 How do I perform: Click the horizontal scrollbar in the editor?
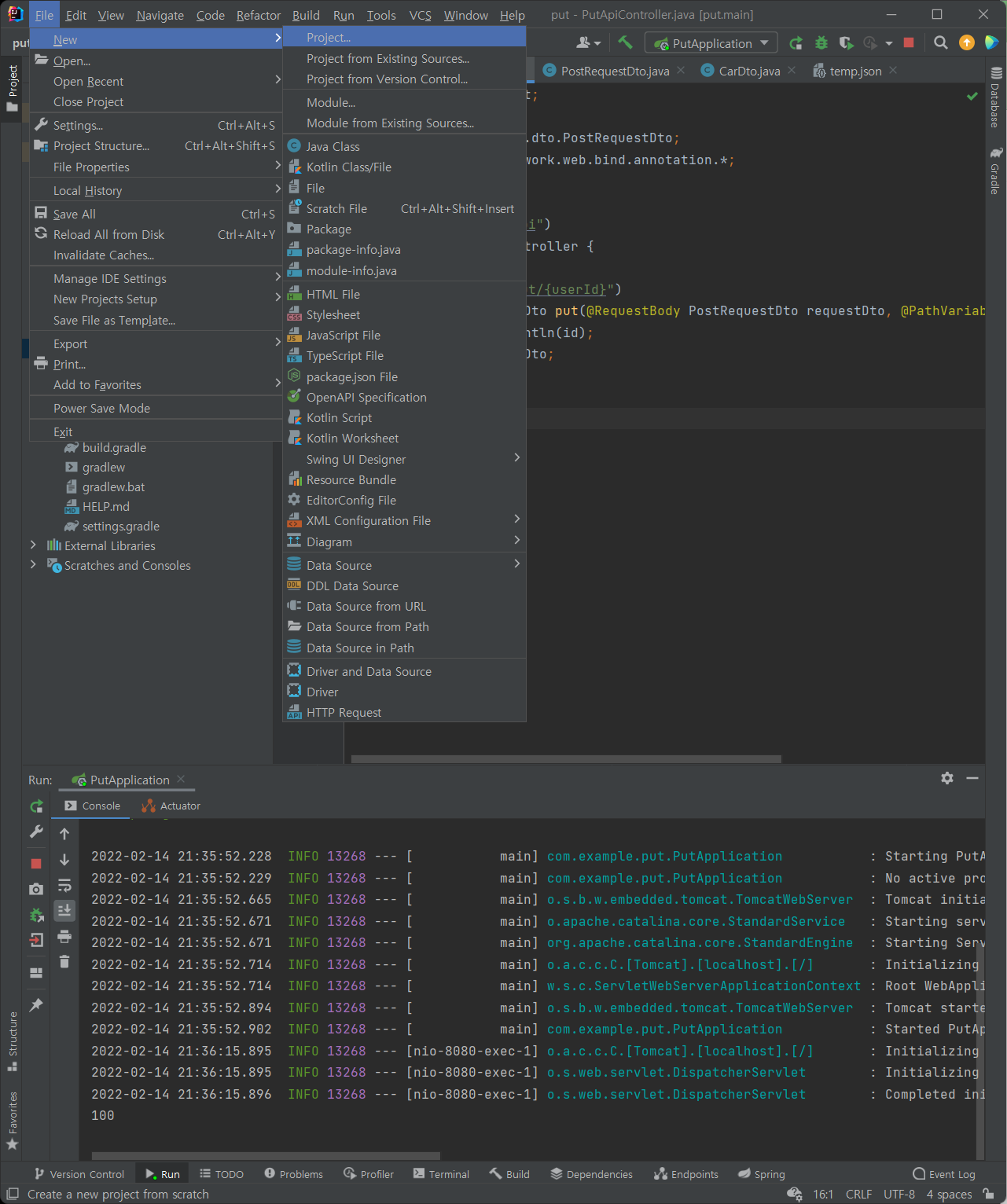coord(566,759)
